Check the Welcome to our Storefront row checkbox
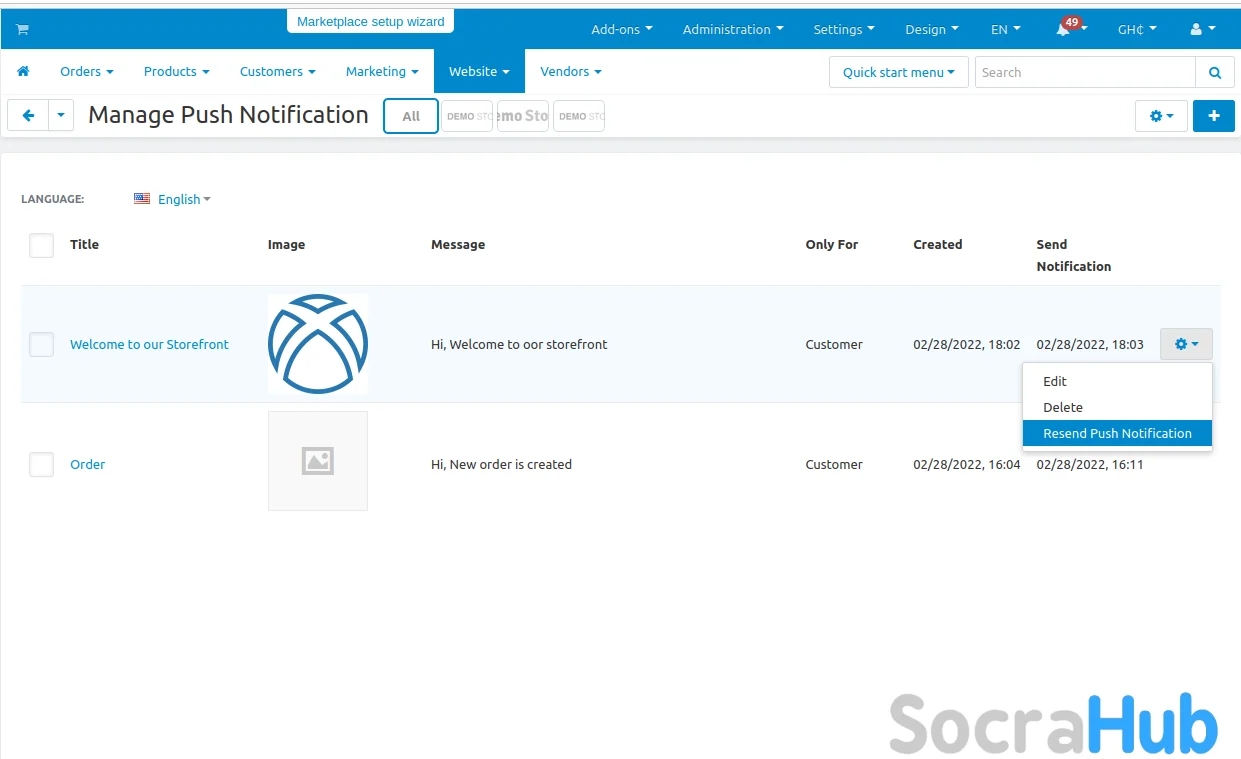Image resolution: width=1241 pixels, height=759 pixels. click(x=41, y=345)
